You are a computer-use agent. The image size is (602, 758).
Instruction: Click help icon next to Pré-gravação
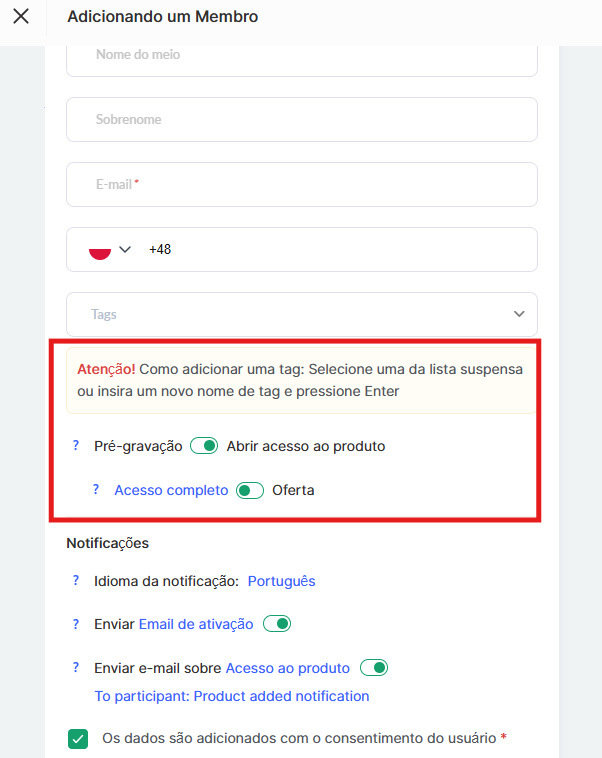tap(76, 446)
